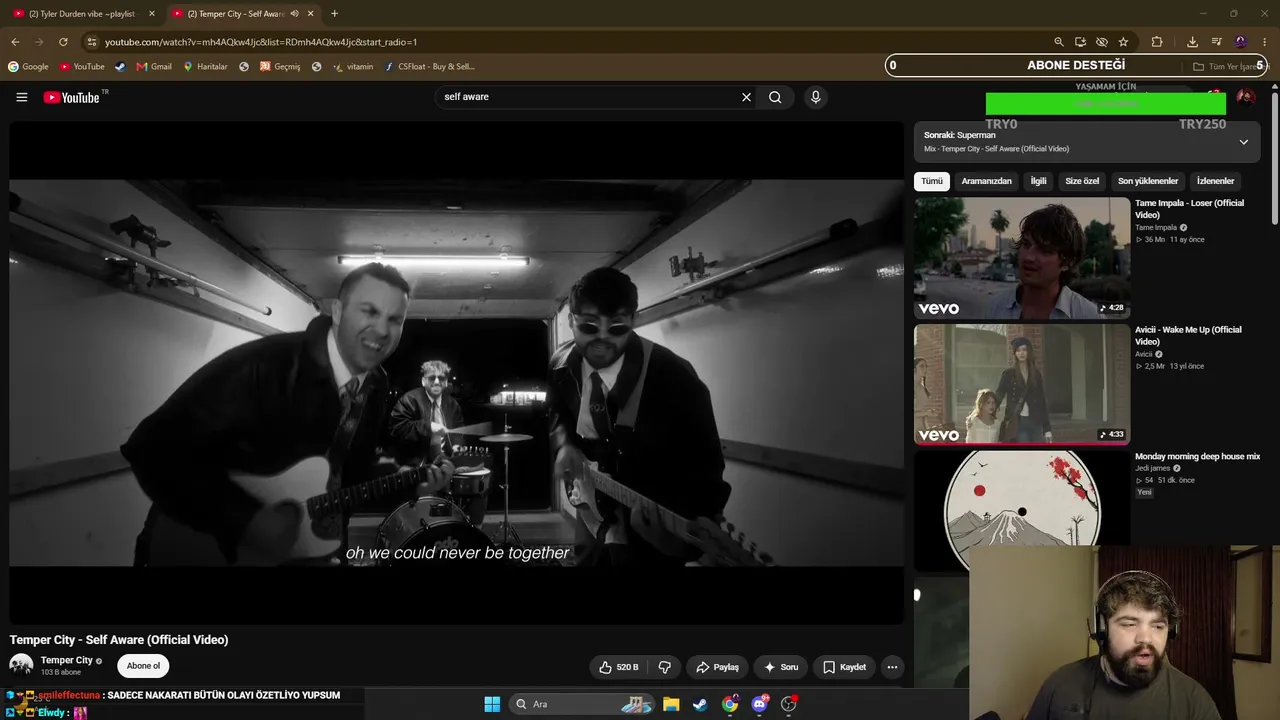Open the Avicii - Wake Me Up thumbnail
Screen dimensions: 1280x720
[x=1022, y=384]
